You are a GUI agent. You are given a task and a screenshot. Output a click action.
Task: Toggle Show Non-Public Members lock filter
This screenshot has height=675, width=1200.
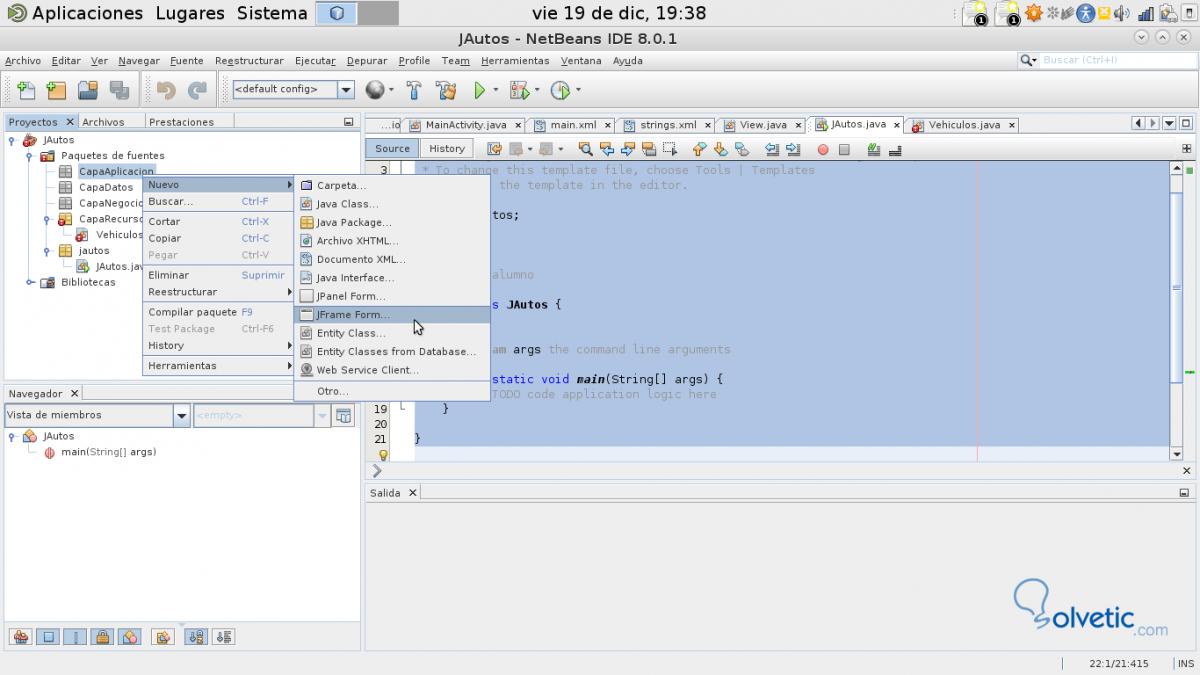[x=102, y=636]
